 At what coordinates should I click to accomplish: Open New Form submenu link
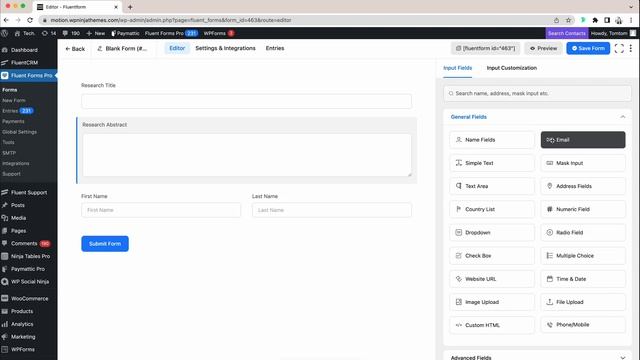click(14, 100)
